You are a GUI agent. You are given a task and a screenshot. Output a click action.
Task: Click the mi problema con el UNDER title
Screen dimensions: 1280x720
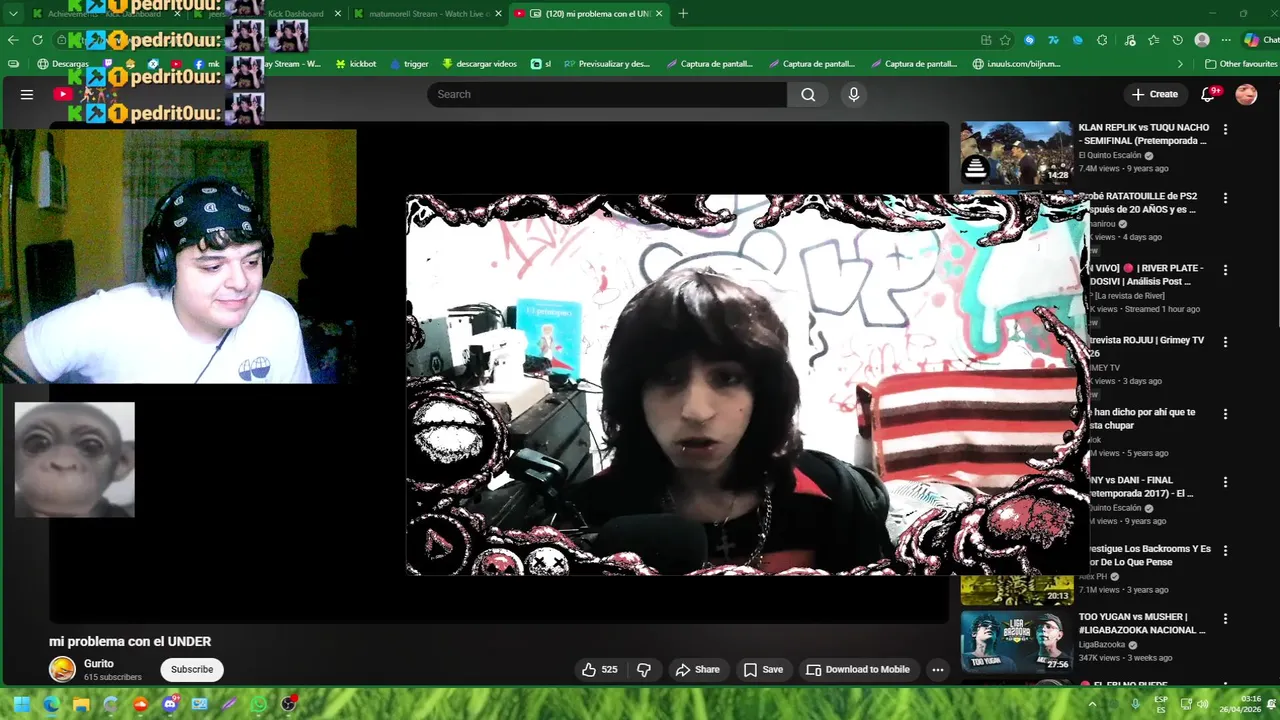click(x=130, y=642)
